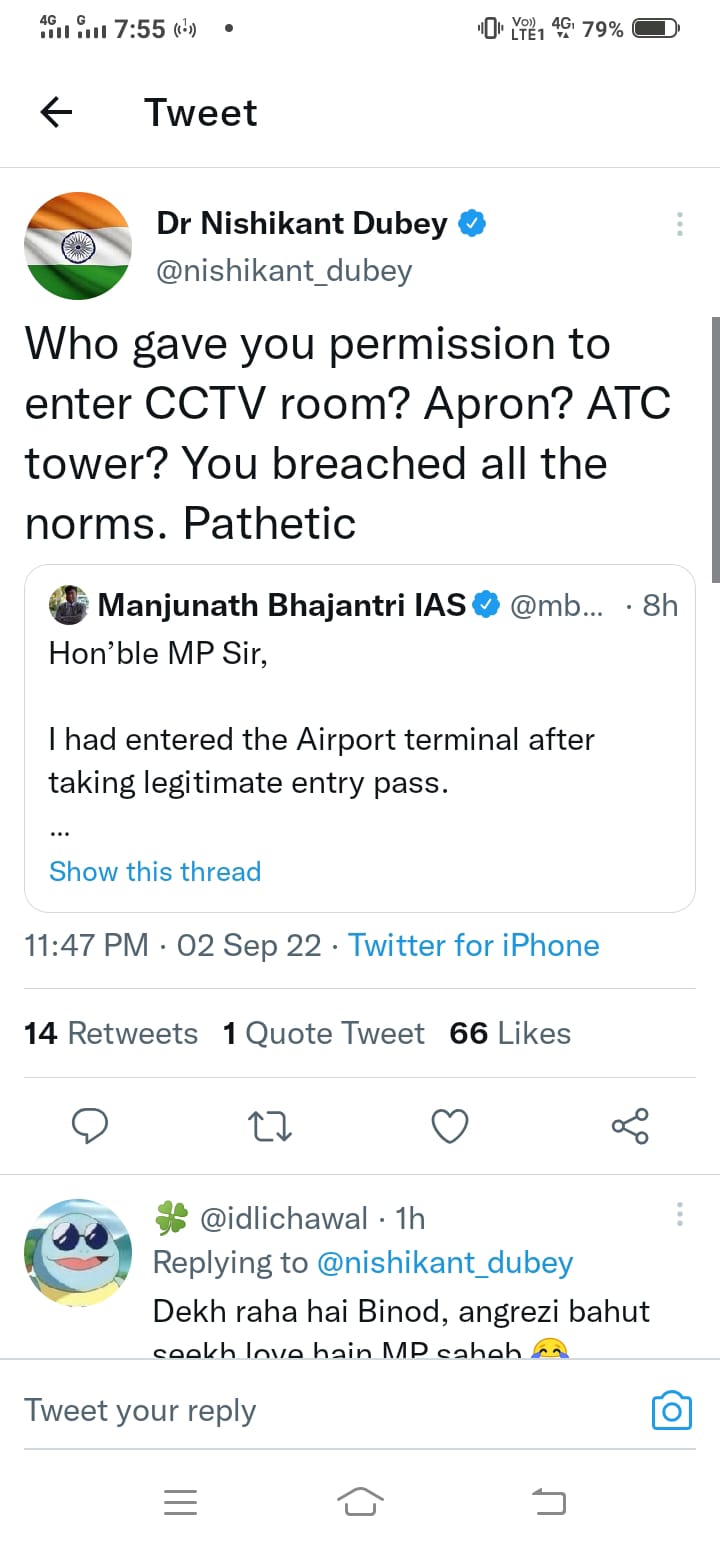Screen dimensions: 720x1544
Task: View the 66 Likes list
Action: [x=510, y=1033]
